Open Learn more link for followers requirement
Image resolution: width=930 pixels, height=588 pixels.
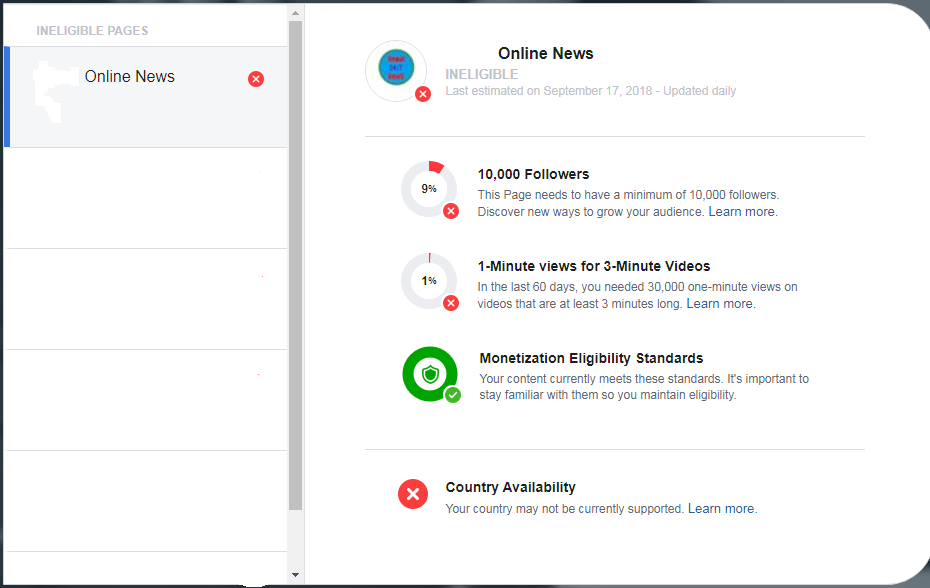(x=741, y=212)
